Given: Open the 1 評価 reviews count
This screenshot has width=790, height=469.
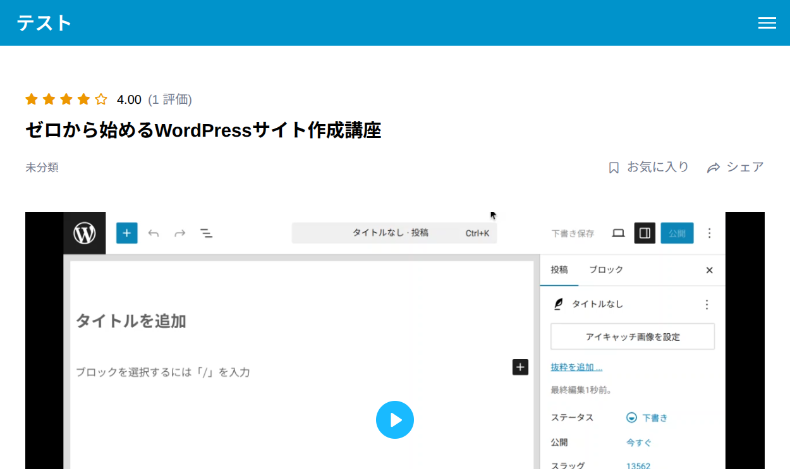Looking at the screenshot, I should pos(170,100).
